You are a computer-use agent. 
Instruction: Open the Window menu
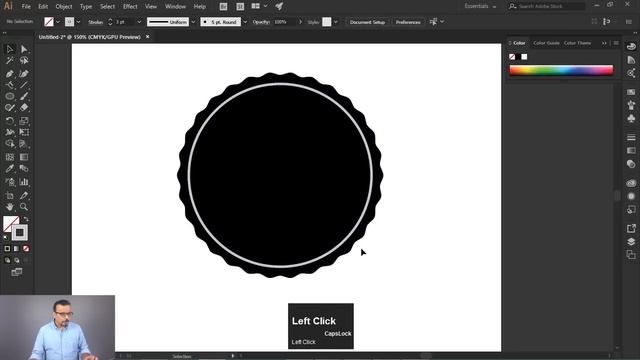click(175, 7)
